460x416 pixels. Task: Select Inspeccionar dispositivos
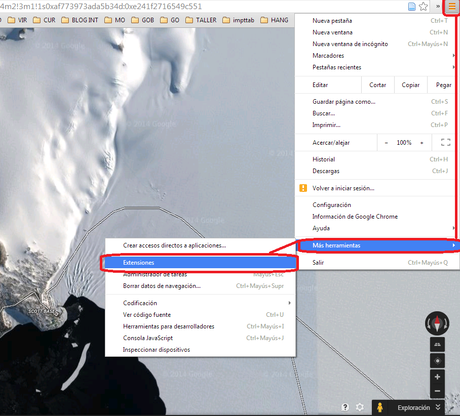(x=200, y=350)
